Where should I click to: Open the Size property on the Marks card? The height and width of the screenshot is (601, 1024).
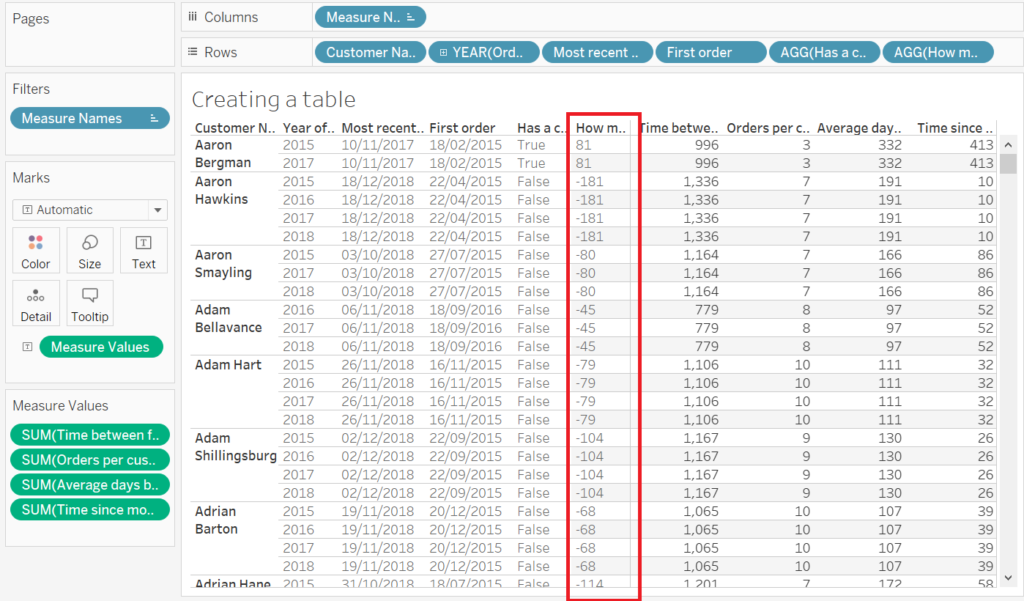(90, 250)
